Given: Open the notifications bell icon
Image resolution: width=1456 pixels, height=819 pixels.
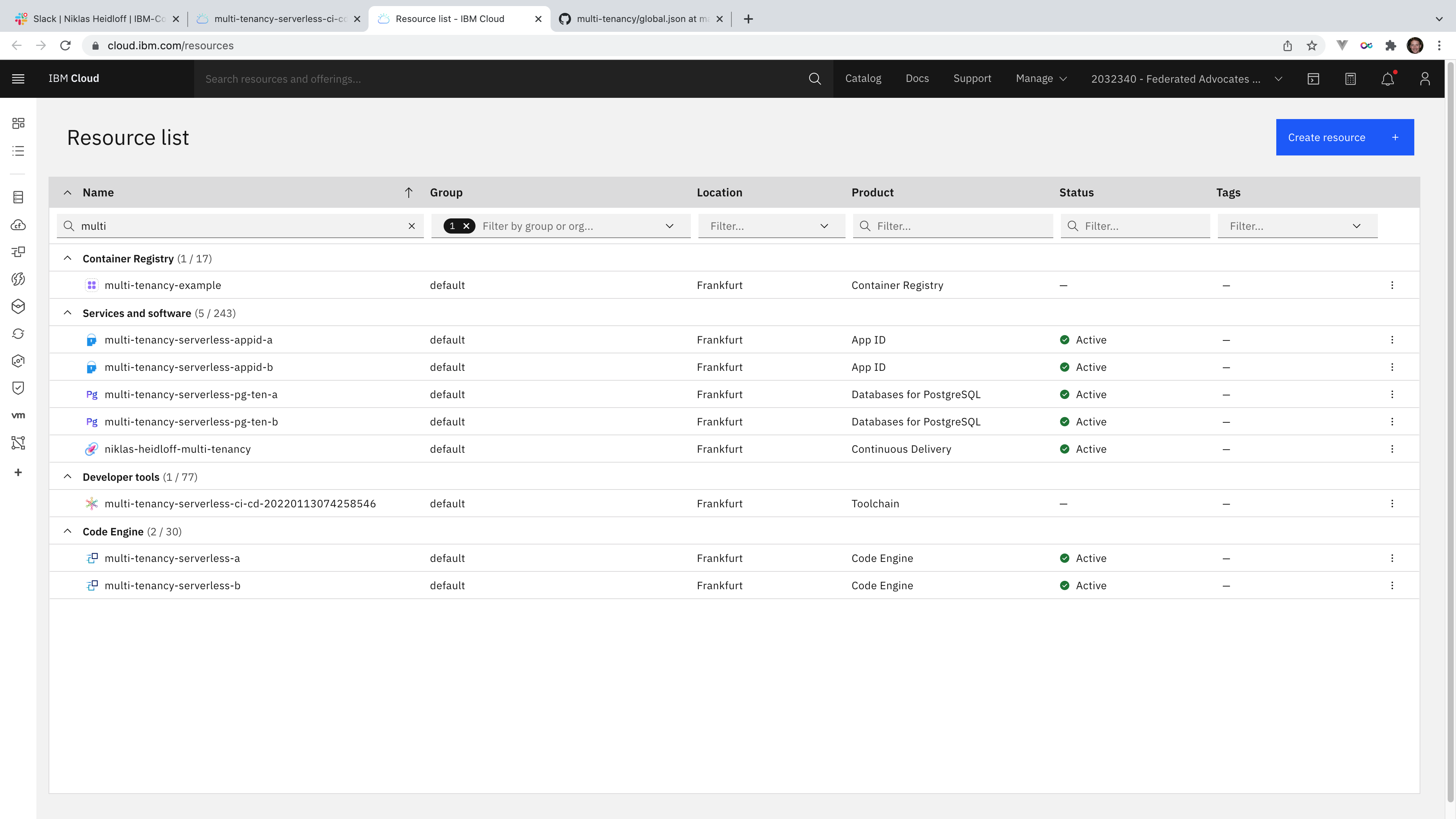Looking at the screenshot, I should [1388, 78].
